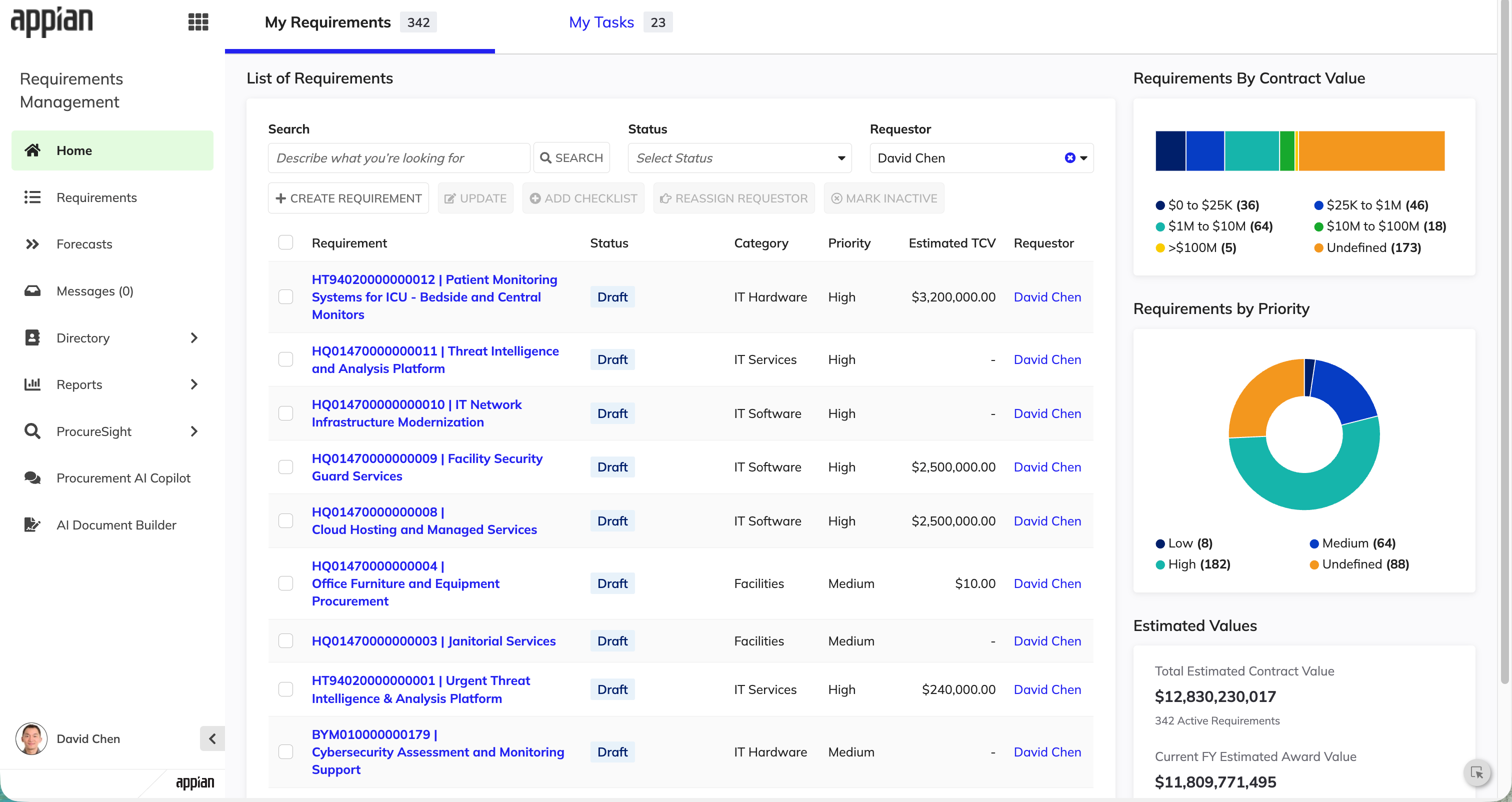
Task: Open the Requestor dropdown arrow
Action: coord(1083,158)
